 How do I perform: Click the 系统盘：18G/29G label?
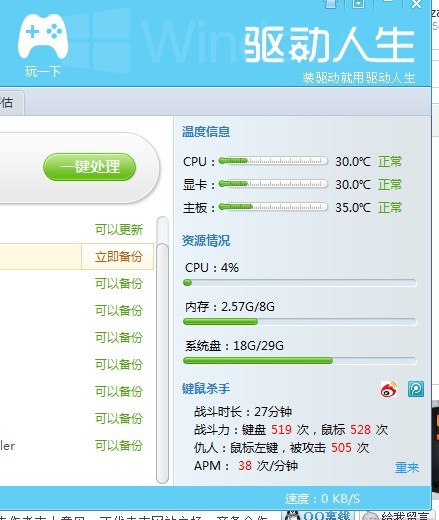234,346
